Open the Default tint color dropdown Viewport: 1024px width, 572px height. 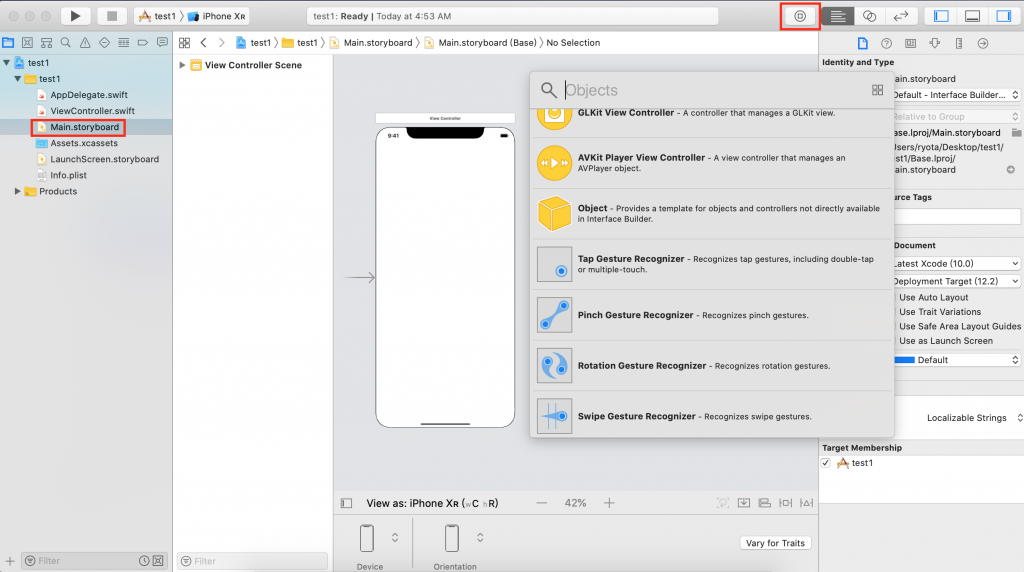pyautogui.click(x=956, y=360)
